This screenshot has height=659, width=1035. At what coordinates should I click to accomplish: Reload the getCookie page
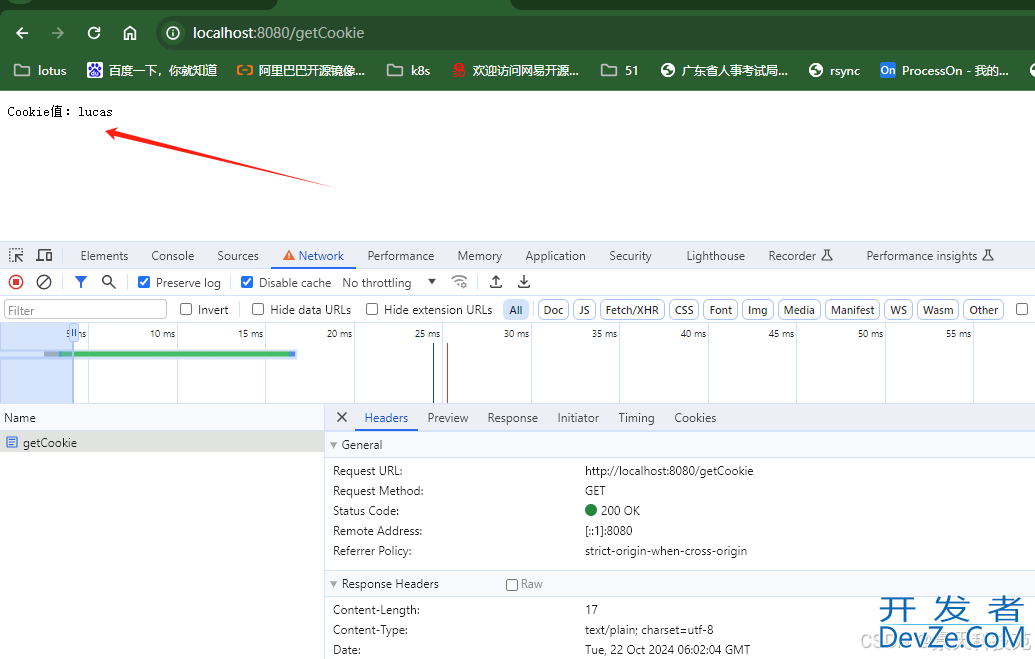[94, 33]
